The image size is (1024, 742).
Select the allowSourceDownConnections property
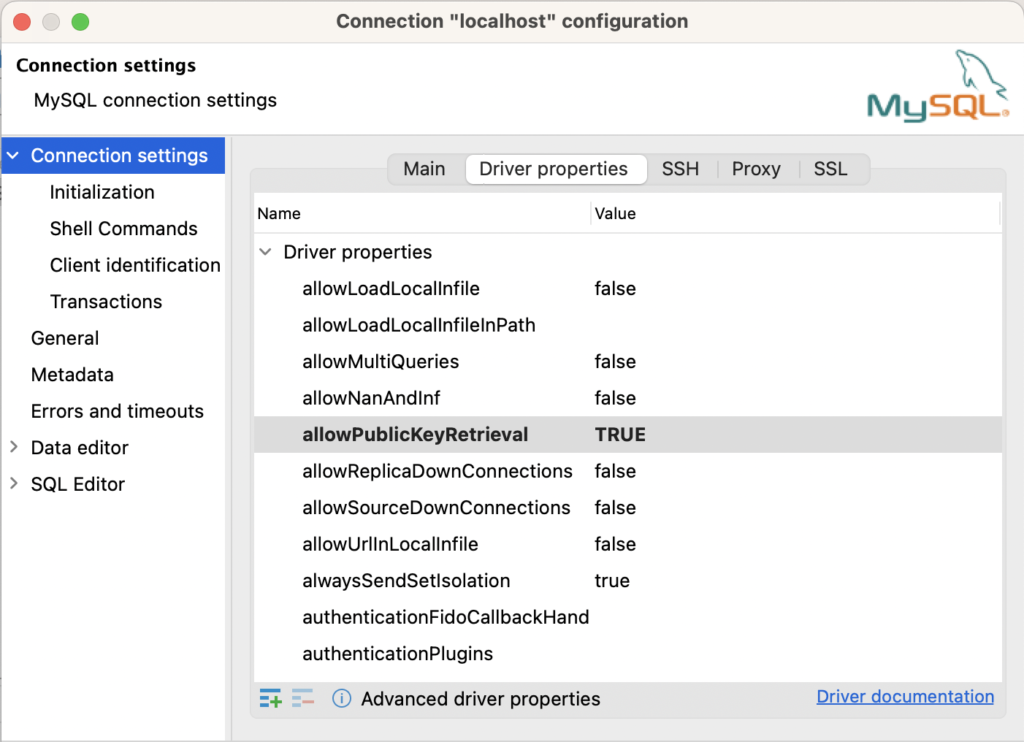tap(436, 508)
